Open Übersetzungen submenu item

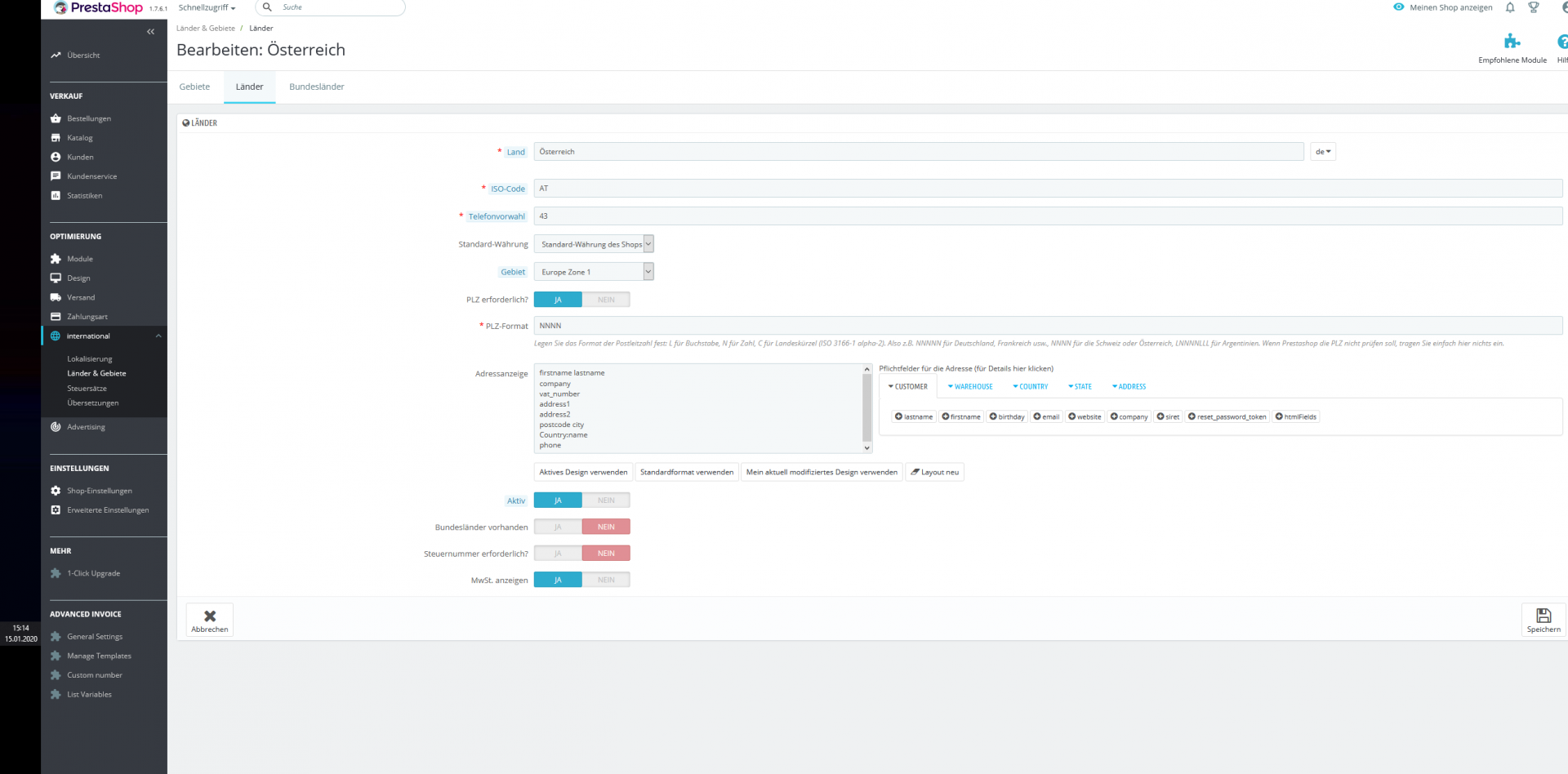93,403
